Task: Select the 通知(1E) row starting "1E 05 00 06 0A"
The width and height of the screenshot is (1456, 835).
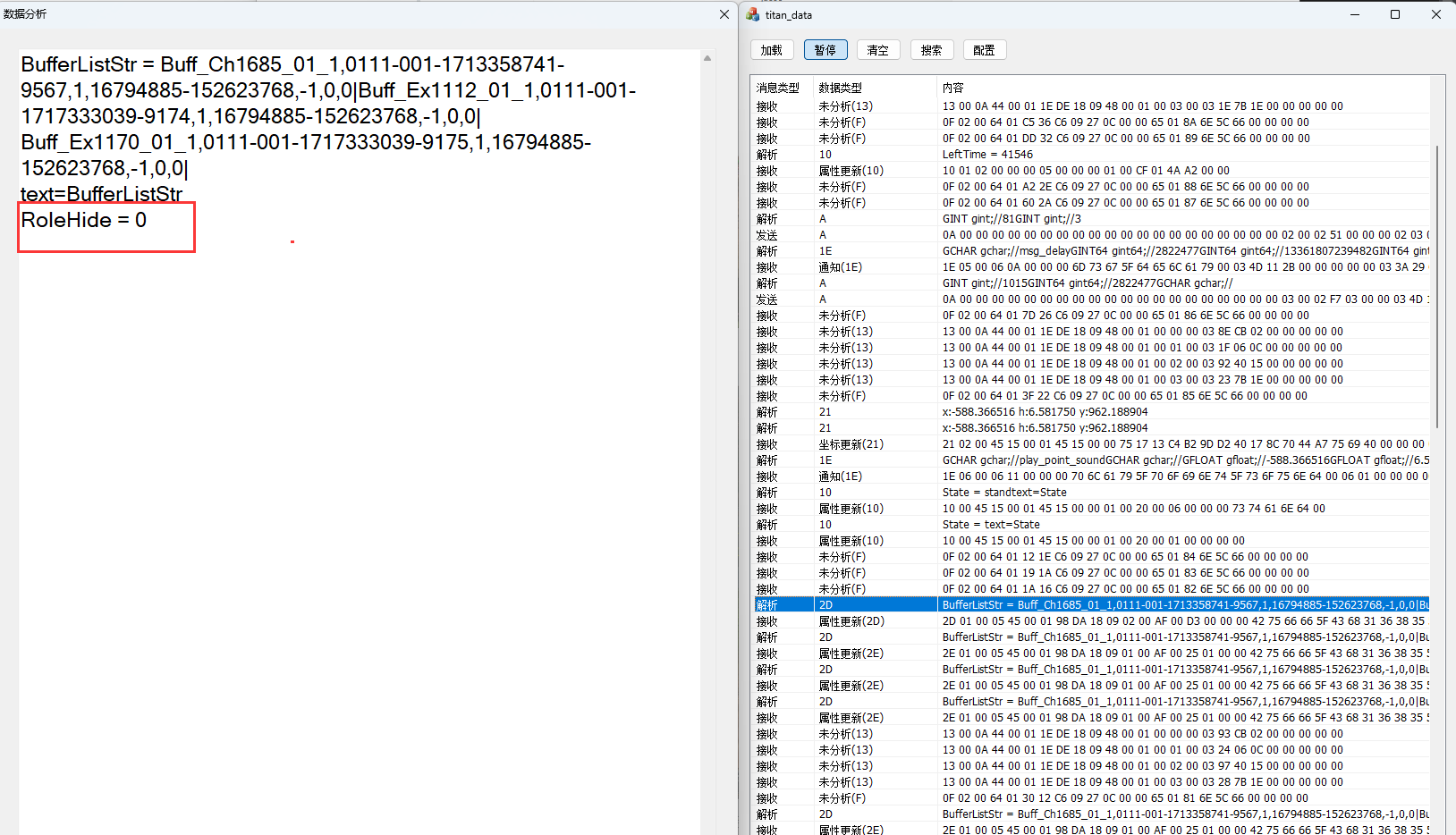Action: click(1091, 267)
